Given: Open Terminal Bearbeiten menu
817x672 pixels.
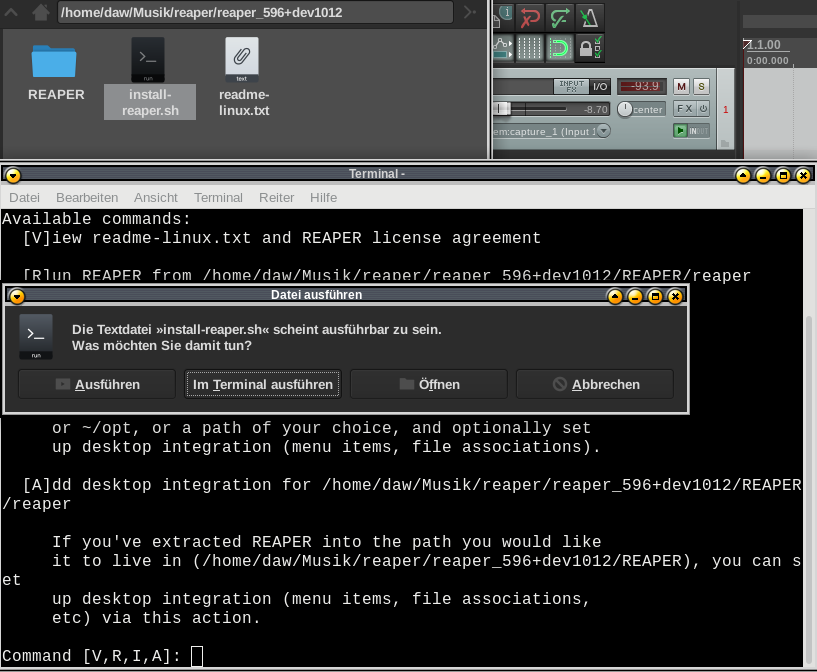Looking at the screenshot, I should (x=87, y=198).
